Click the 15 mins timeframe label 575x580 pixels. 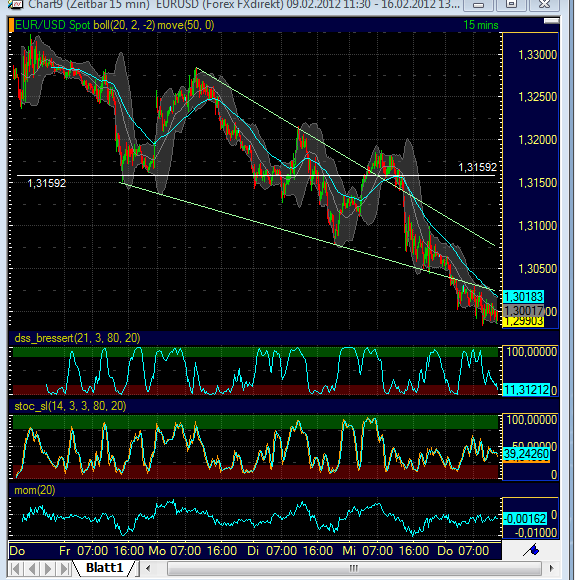point(481,25)
